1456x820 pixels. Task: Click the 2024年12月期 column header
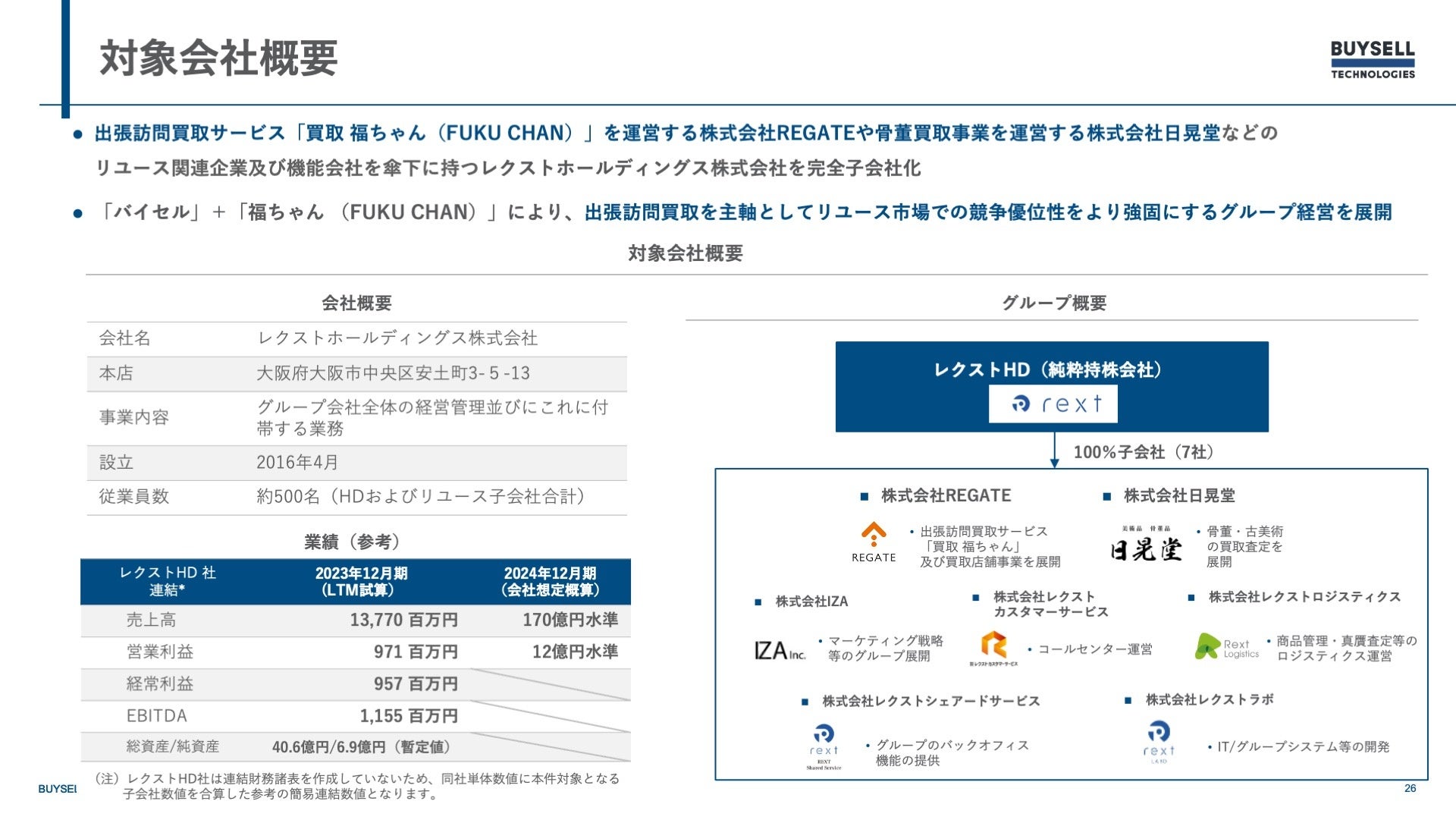(x=550, y=581)
